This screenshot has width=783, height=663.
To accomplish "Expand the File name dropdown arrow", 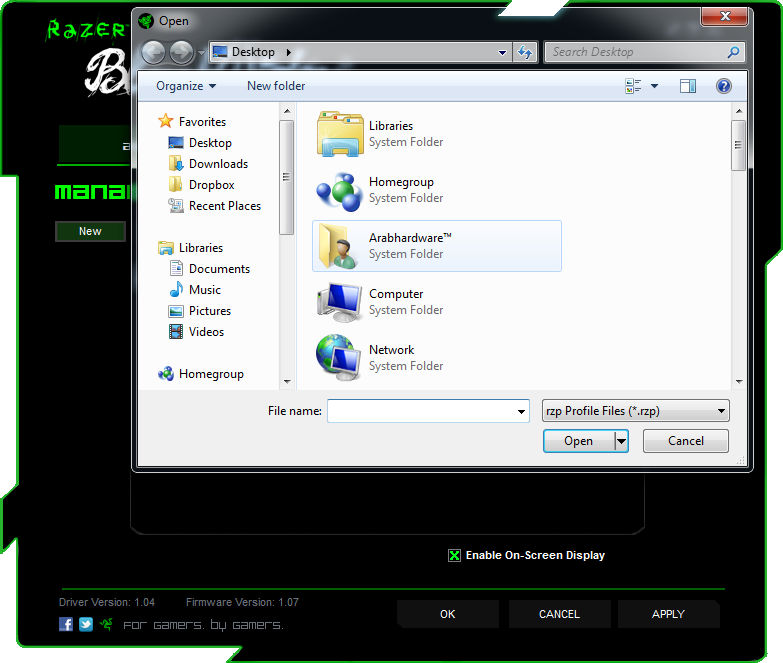I will point(521,411).
